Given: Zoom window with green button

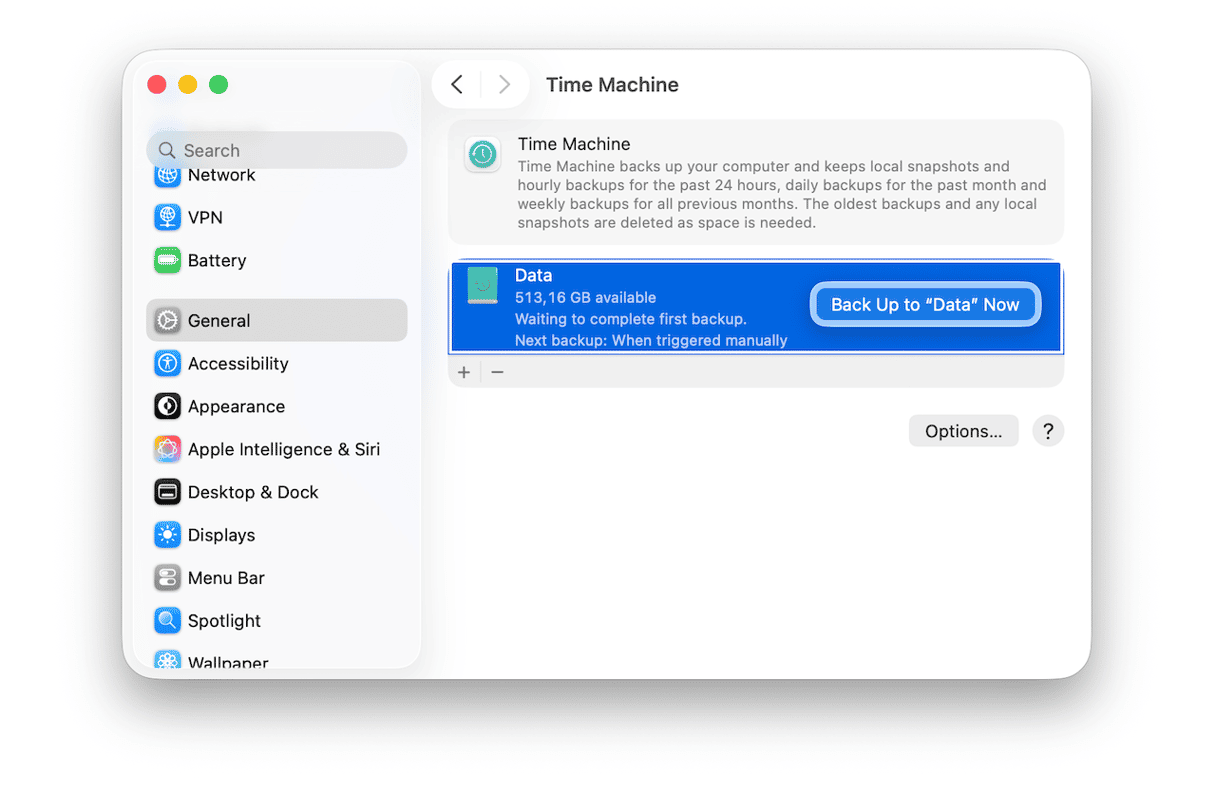Looking at the screenshot, I should tap(219, 85).
